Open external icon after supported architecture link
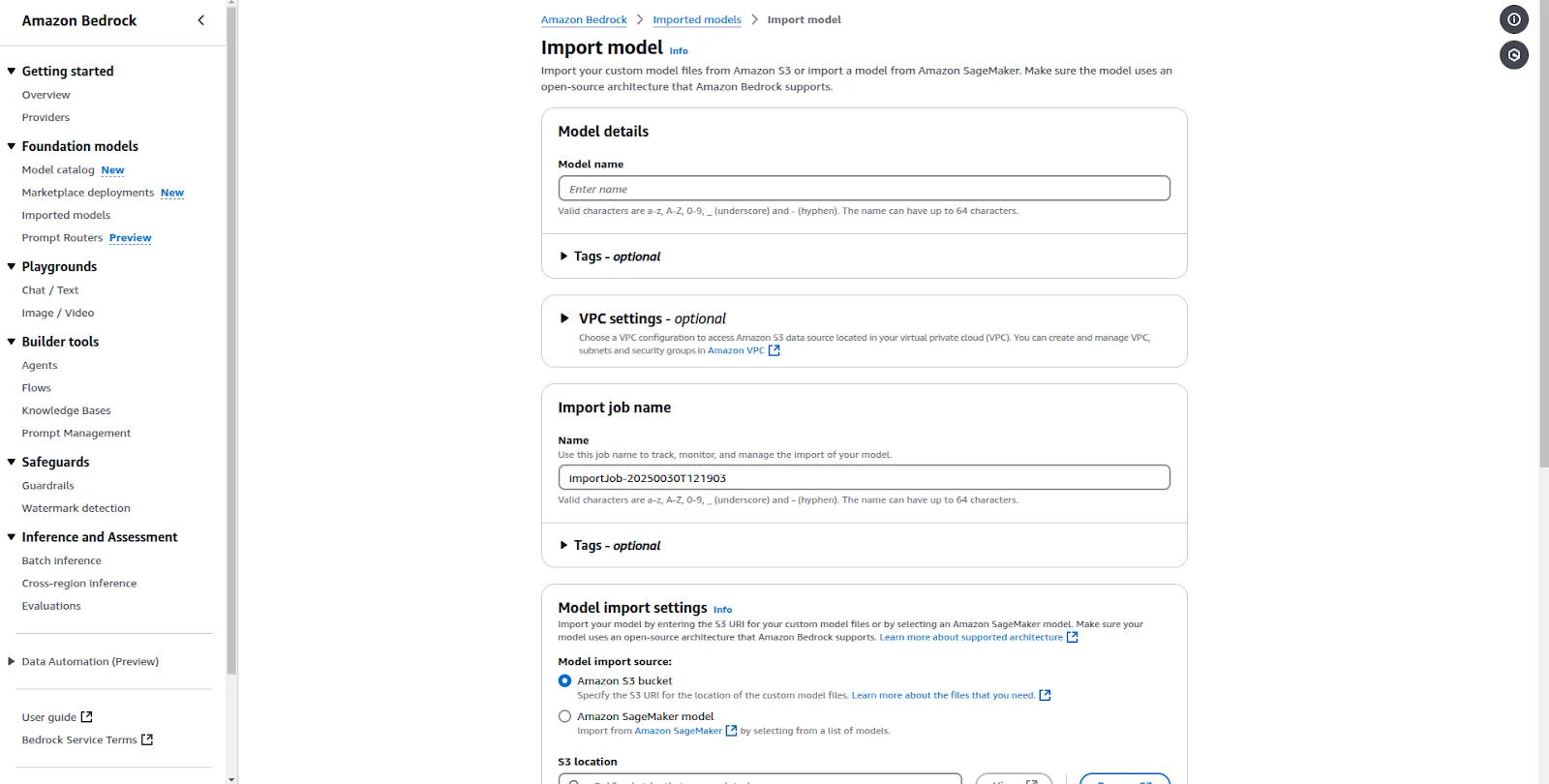This screenshot has width=1549, height=784. pos(1072,637)
